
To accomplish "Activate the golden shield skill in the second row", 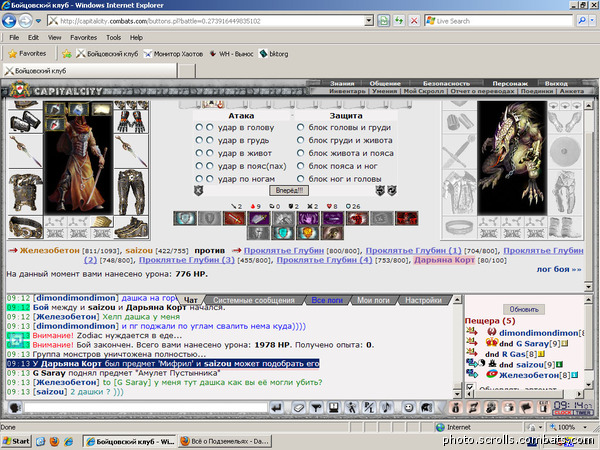I will coord(308,233).
